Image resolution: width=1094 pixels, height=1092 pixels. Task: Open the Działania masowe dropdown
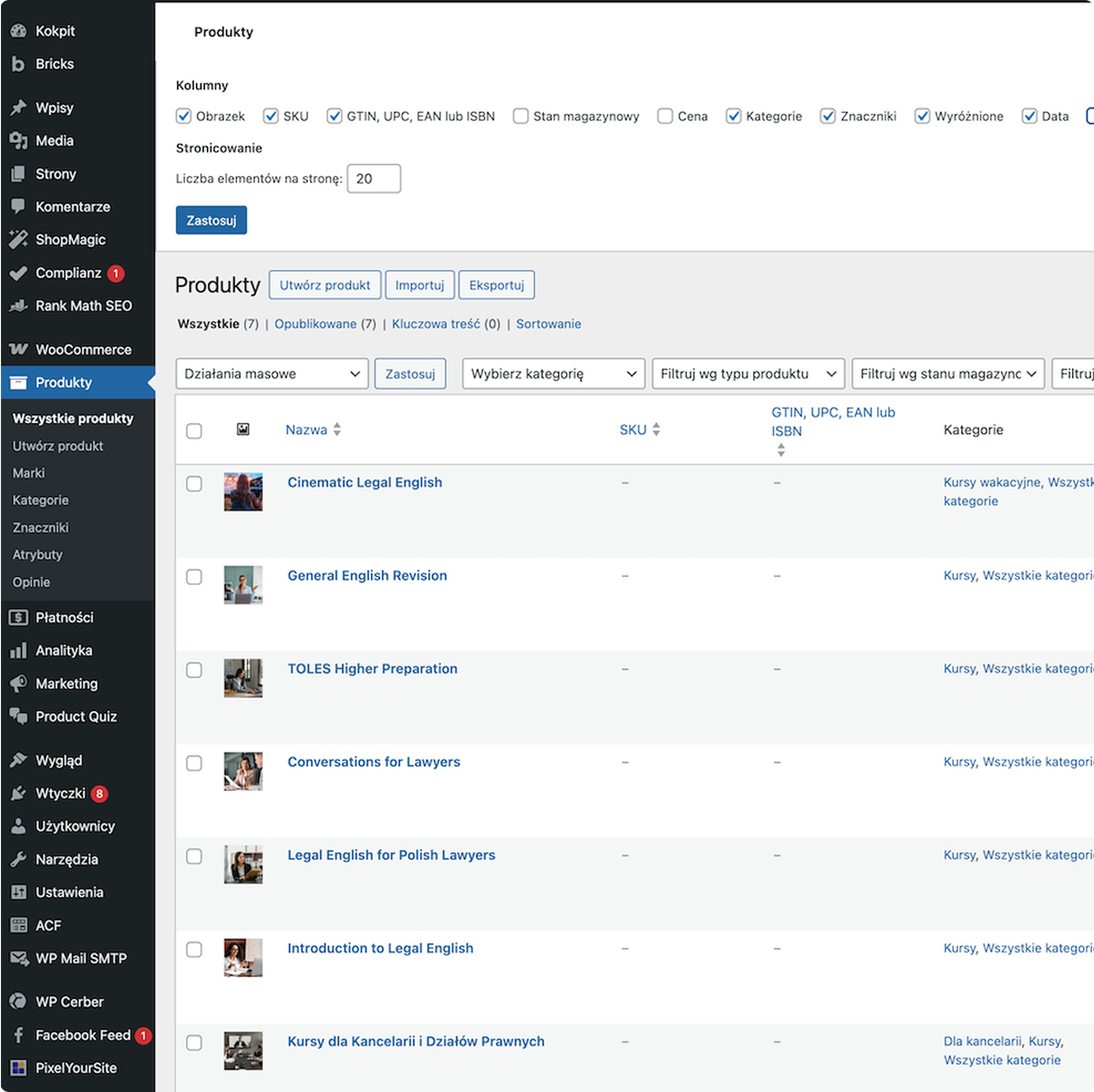tap(272, 374)
